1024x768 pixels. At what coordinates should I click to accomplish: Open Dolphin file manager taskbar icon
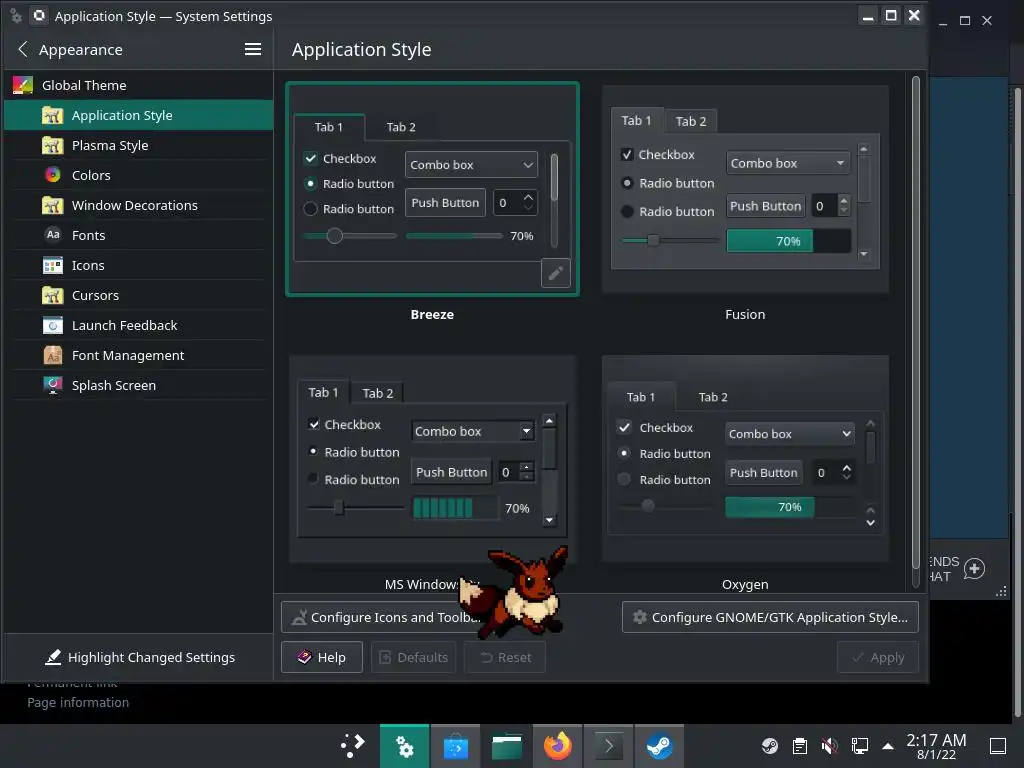[506, 746]
